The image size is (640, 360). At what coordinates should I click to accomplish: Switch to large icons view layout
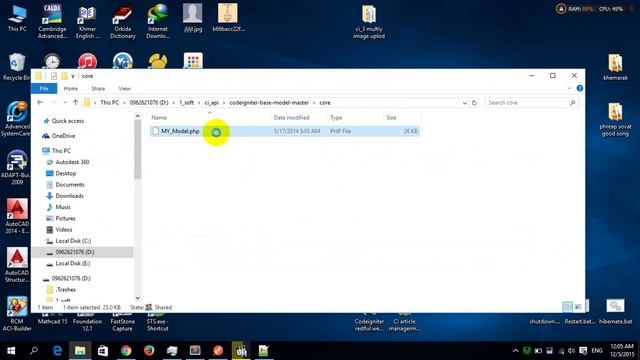[578, 307]
